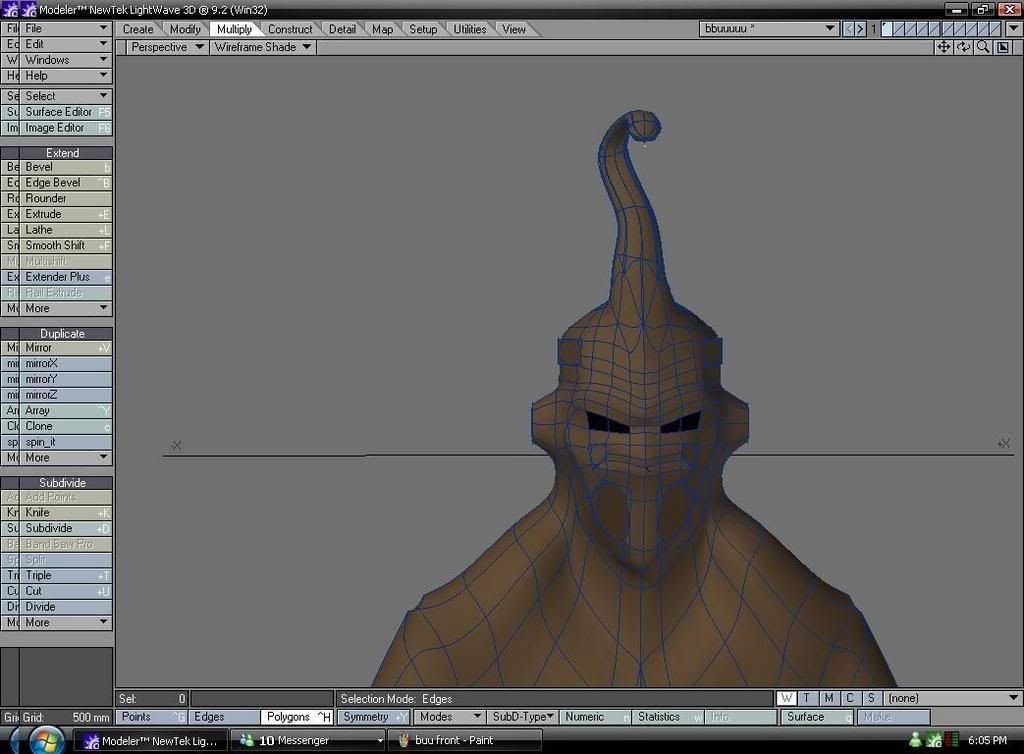Open the (none) vertex map dropdown

point(953,698)
